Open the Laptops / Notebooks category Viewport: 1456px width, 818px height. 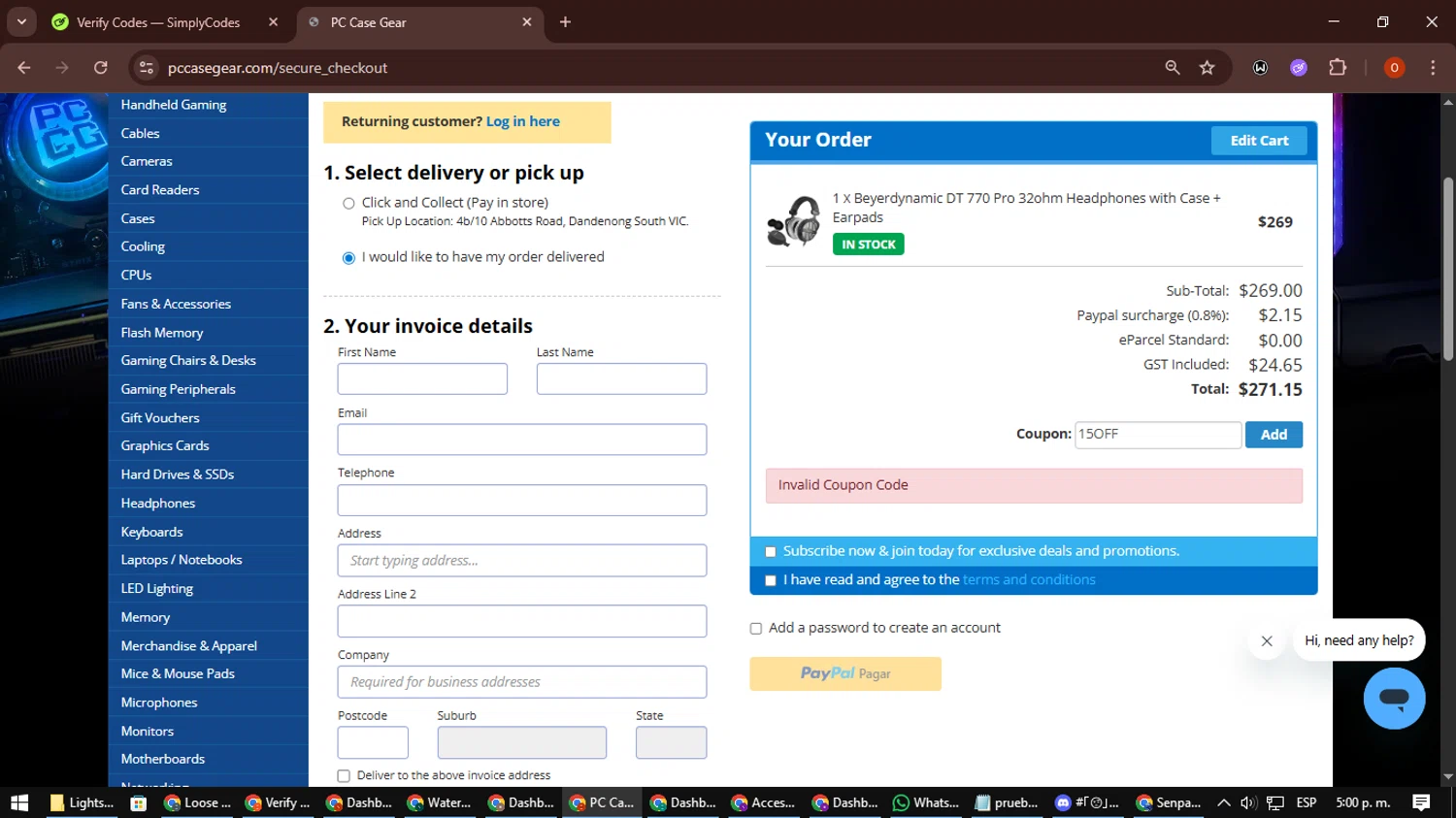click(x=182, y=560)
